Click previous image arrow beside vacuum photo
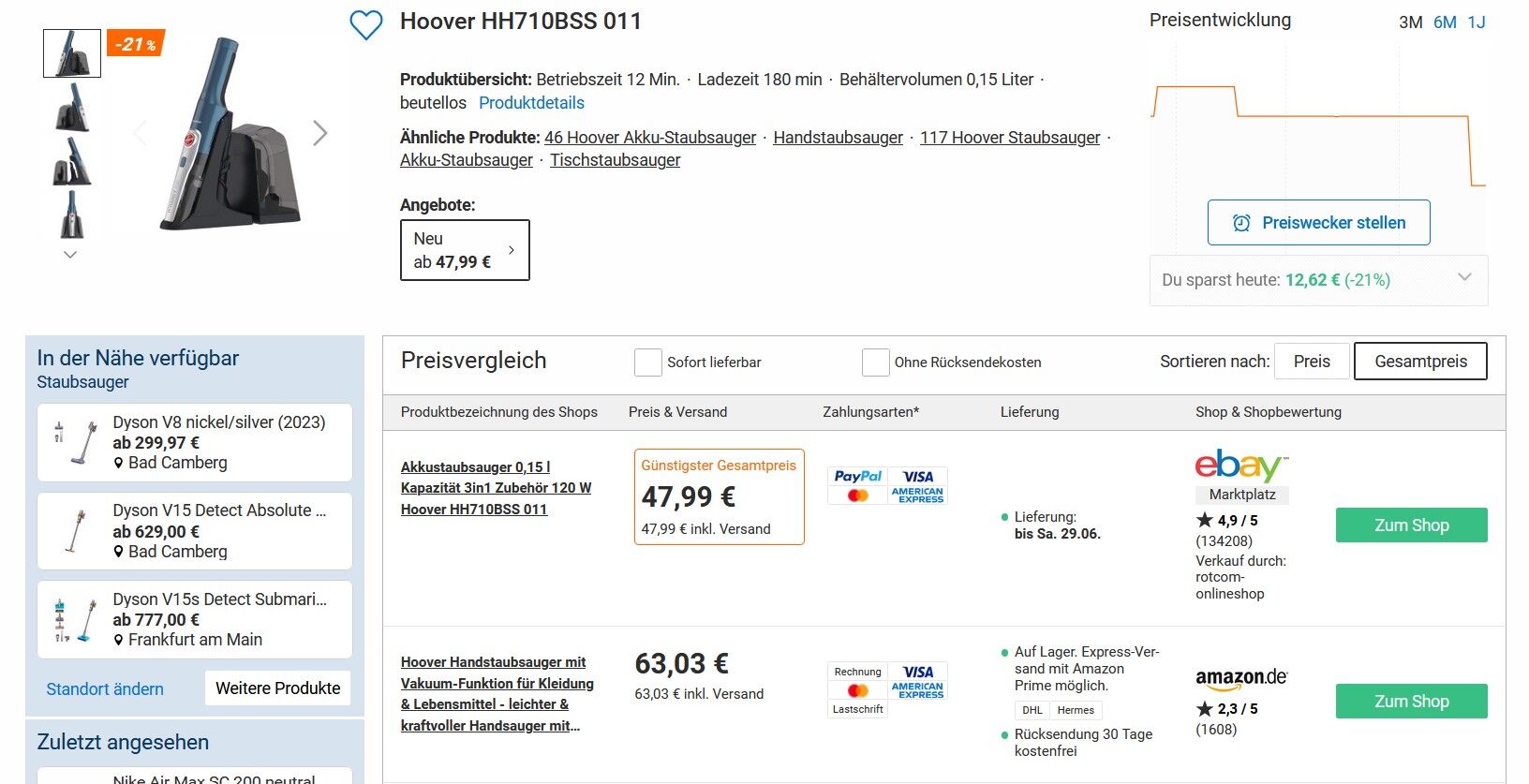 coord(141,133)
